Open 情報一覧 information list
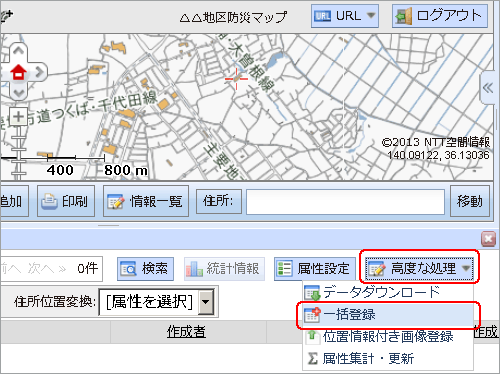Viewport: 500px width, 374px height. tap(146, 201)
